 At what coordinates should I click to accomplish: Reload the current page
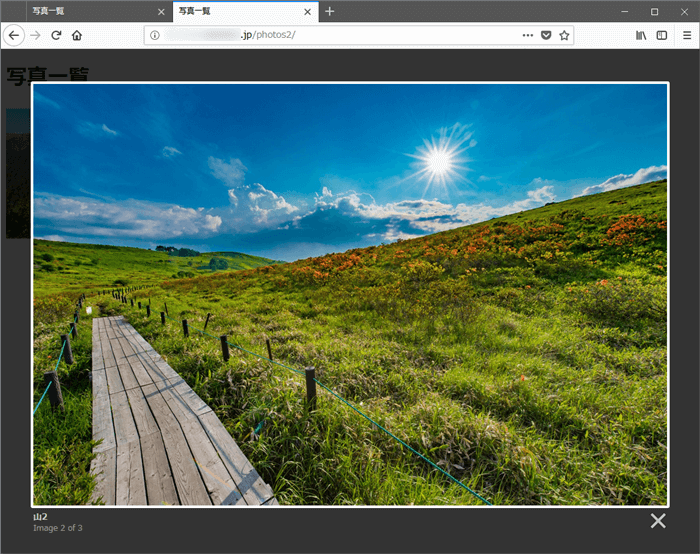(x=56, y=35)
